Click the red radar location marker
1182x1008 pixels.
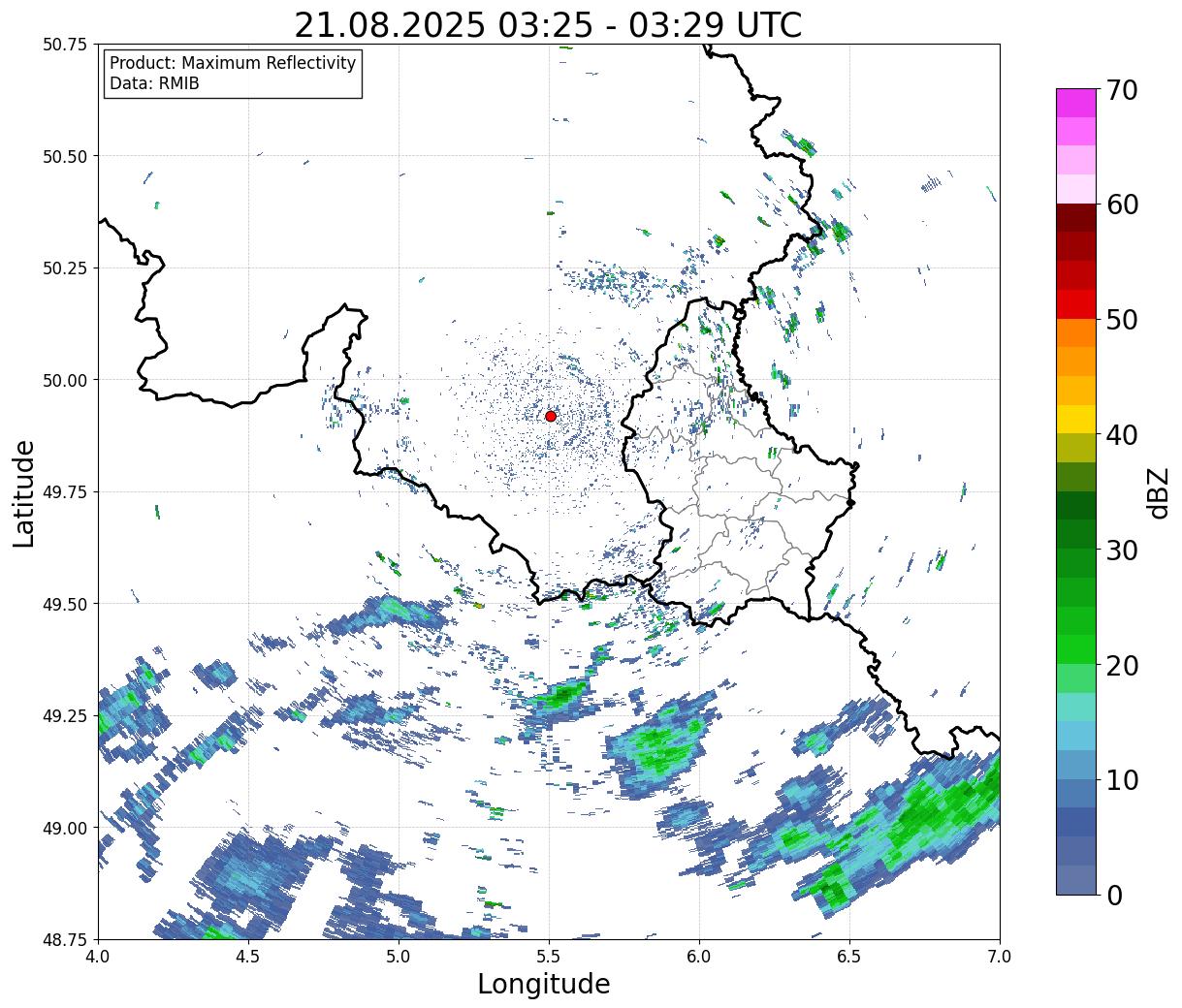pos(551,416)
